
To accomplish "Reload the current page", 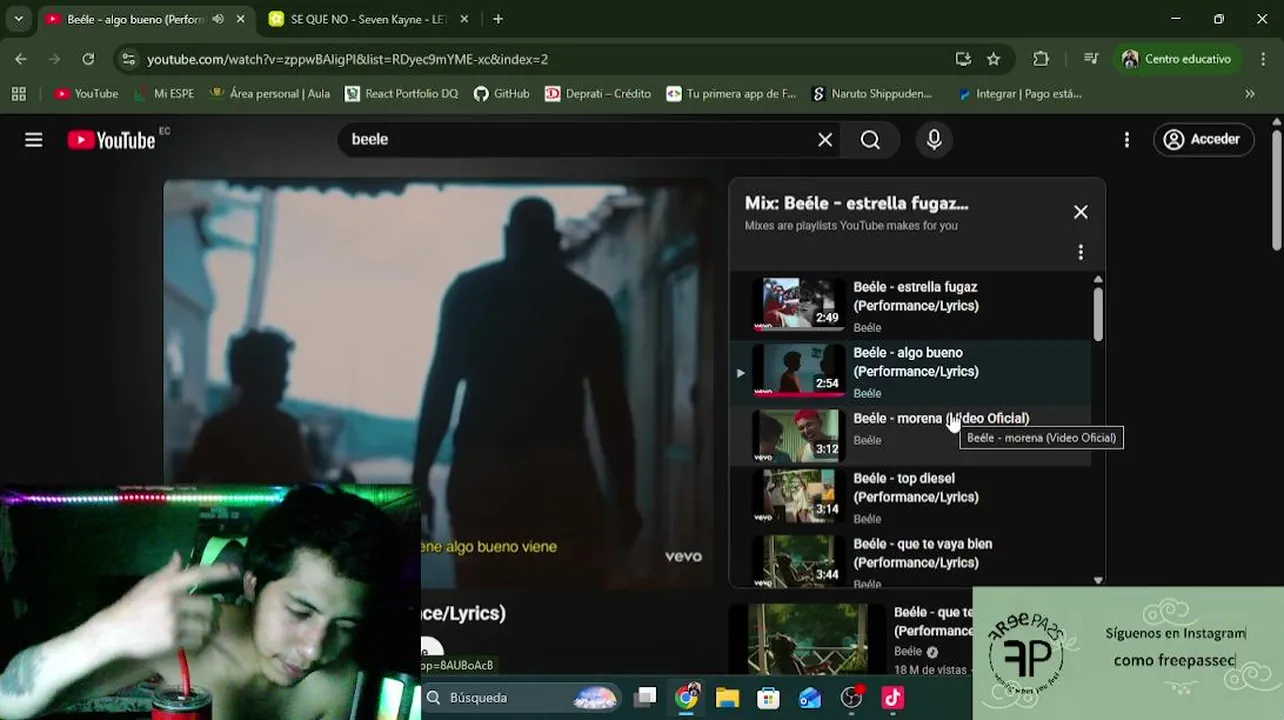I will 88,59.
